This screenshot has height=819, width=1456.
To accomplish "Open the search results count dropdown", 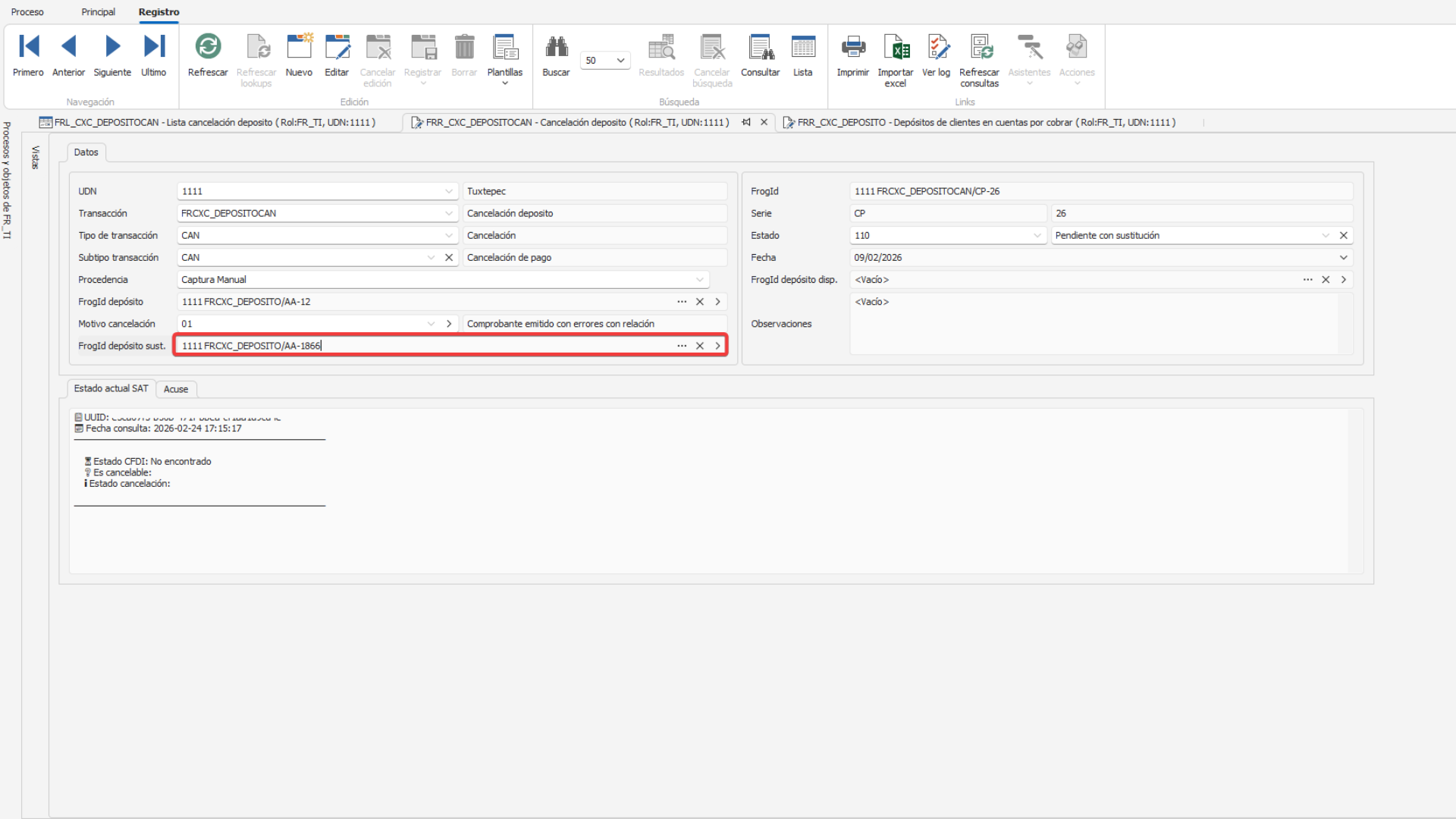I will pyautogui.click(x=620, y=61).
